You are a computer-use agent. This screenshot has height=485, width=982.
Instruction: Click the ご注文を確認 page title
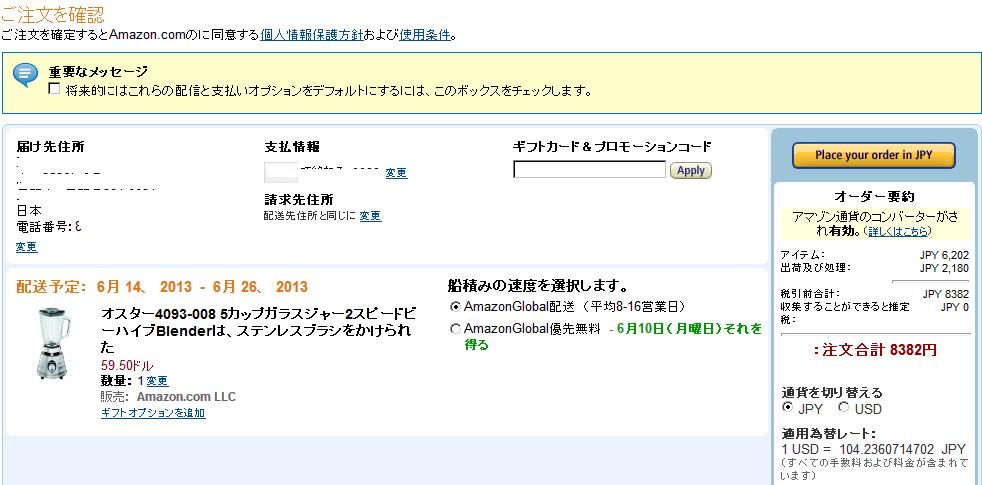pos(53,14)
